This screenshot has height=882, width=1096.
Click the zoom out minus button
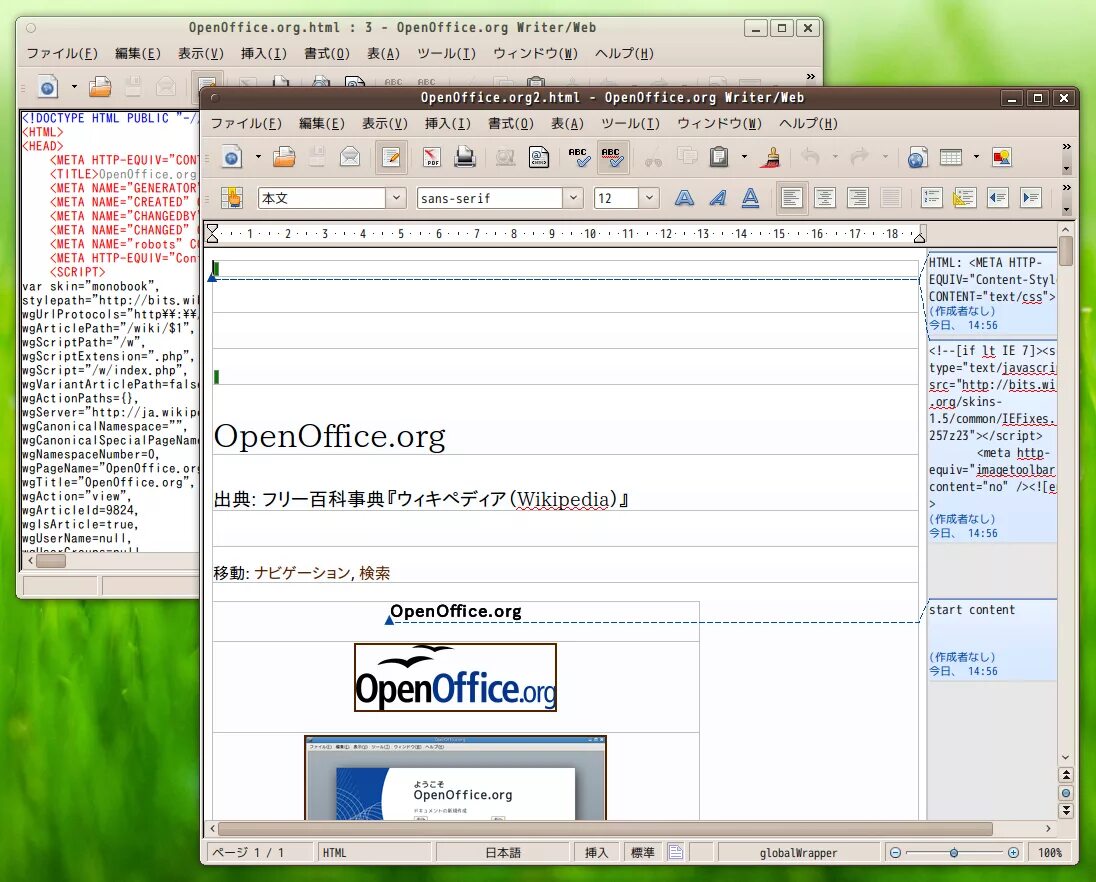(895, 853)
